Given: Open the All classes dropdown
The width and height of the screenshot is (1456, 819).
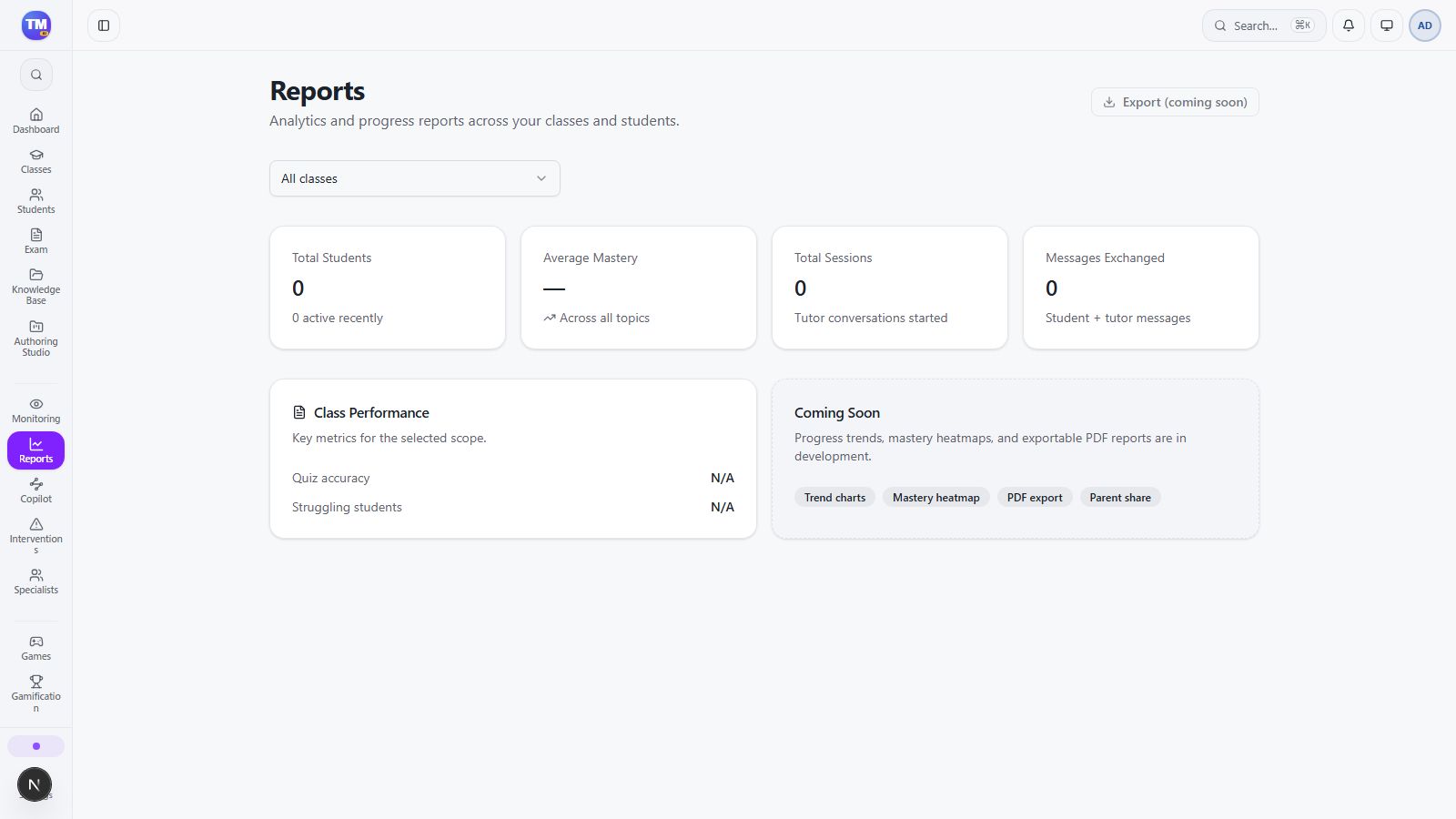Looking at the screenshot, I should (x=415, y=178).
